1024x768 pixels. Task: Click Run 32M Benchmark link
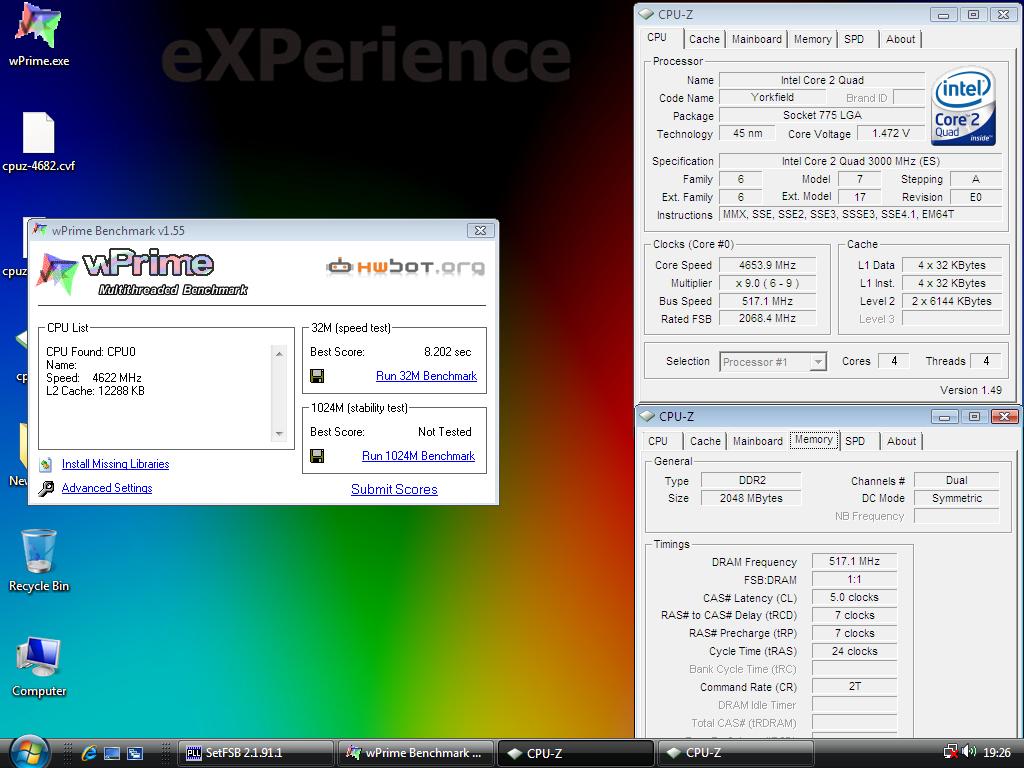click(x=426, y=376)
